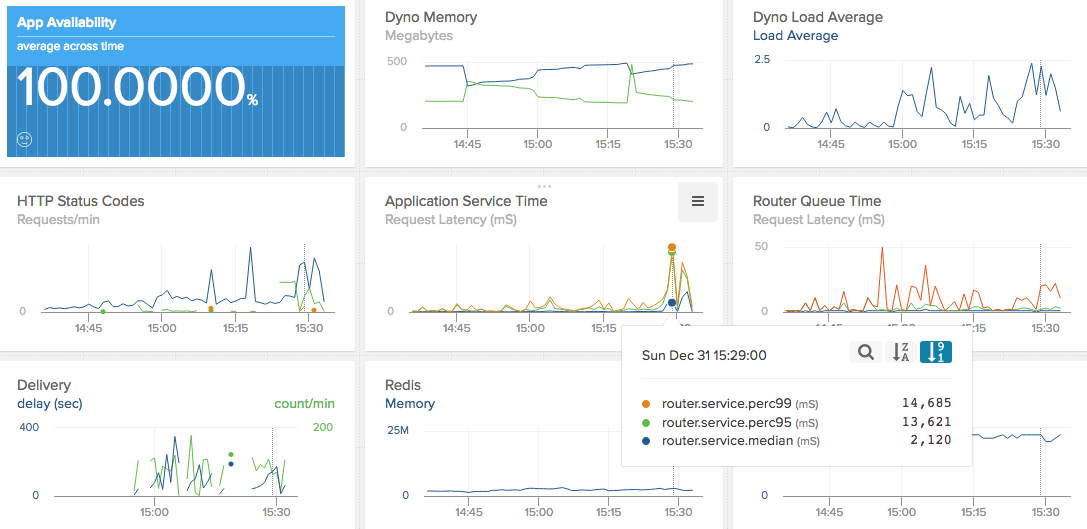The image size is (1087, 529).
Task: Click the 25M axis value in Redis chart
Action: coord(397,431)
